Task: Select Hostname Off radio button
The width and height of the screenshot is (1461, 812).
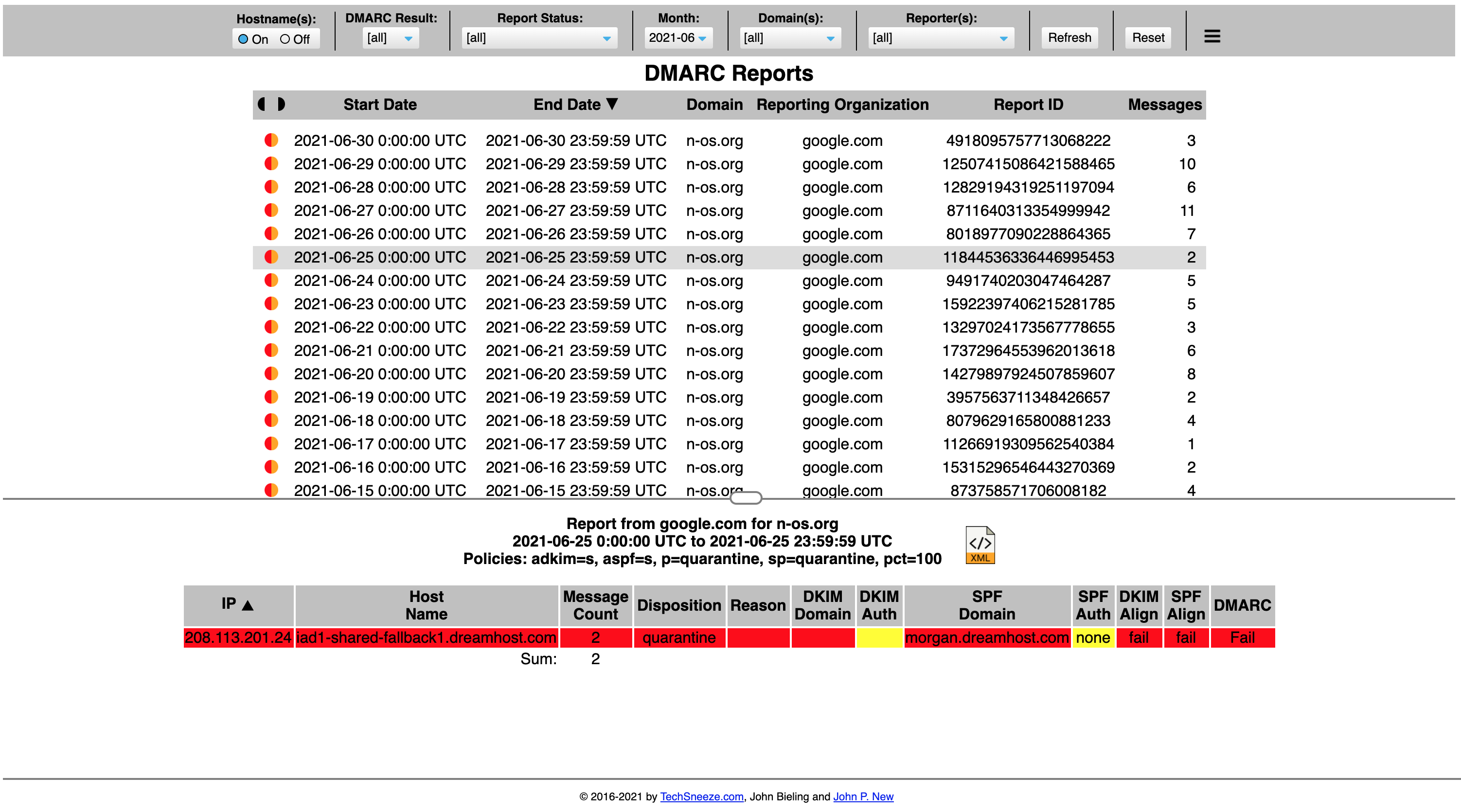Action: [285, 39]
